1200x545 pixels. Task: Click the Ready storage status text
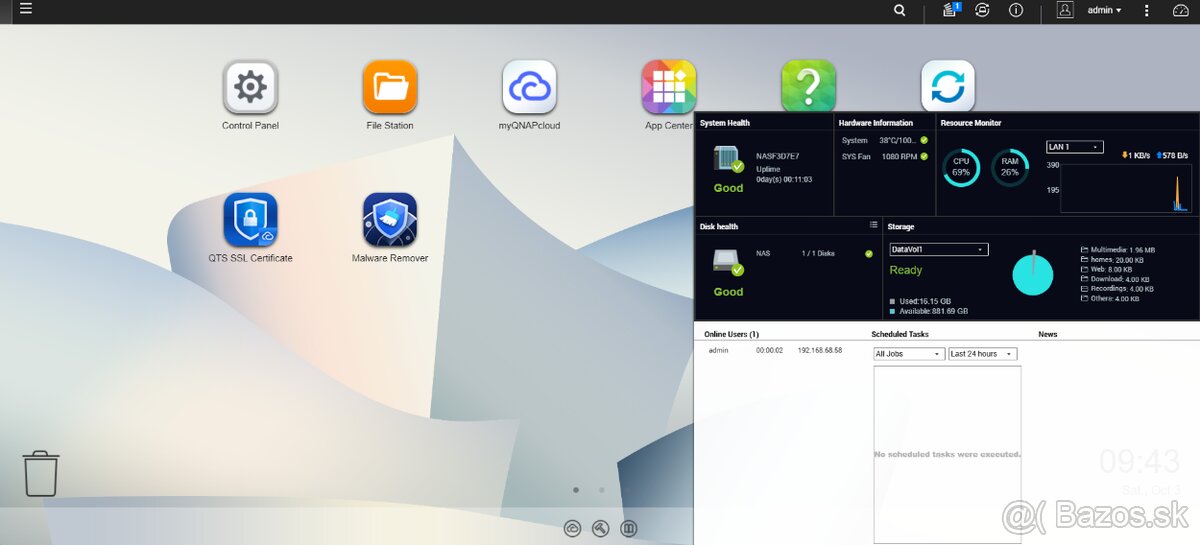tap(906, 271)
